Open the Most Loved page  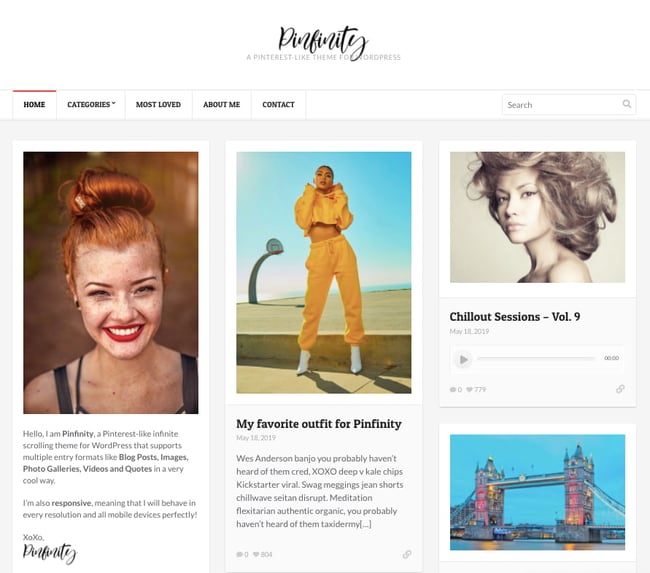158,104
